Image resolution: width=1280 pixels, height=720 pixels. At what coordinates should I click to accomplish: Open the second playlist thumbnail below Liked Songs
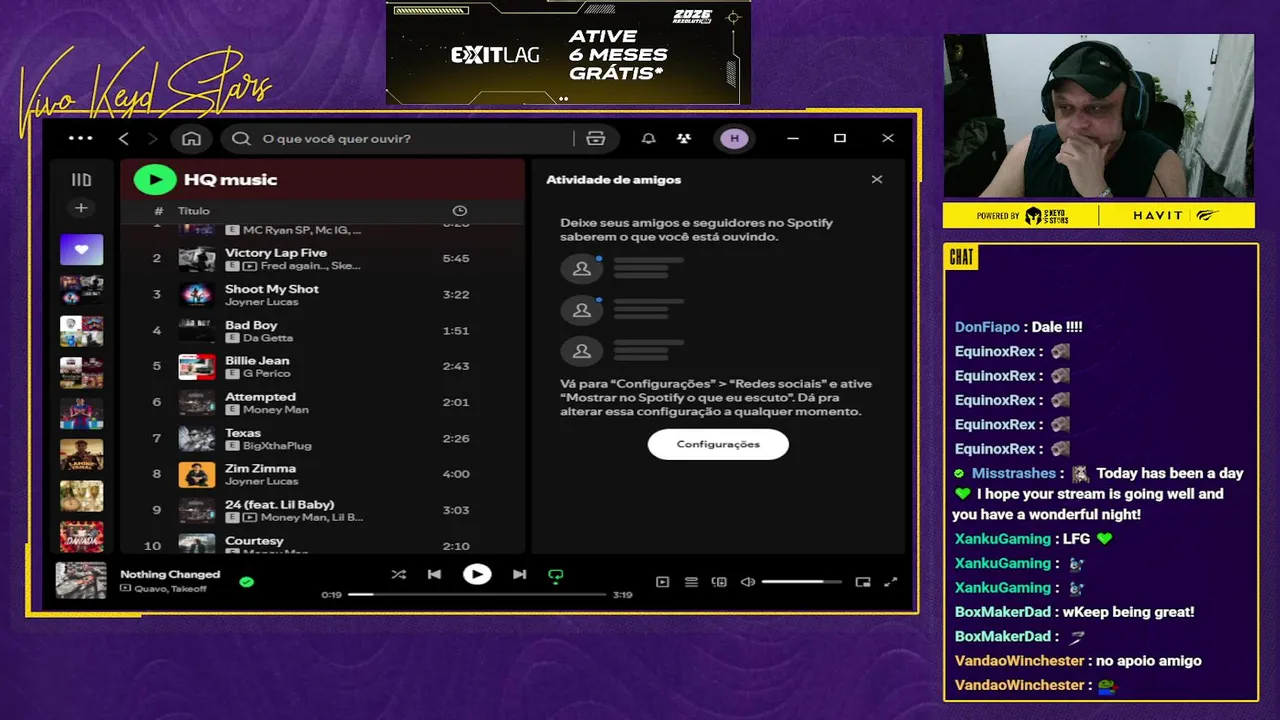click(81, 331)
